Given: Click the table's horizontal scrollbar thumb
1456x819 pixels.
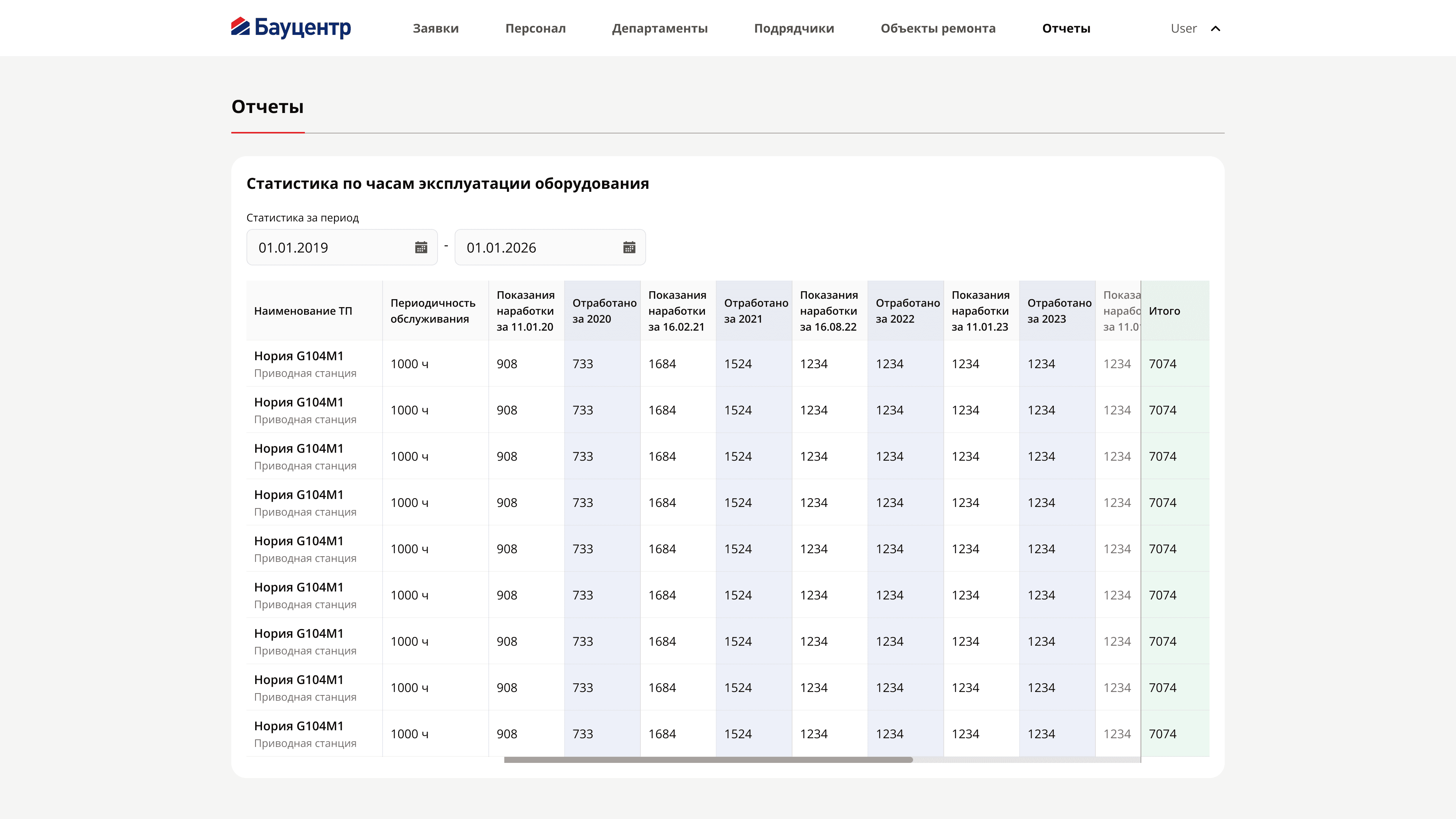Looking at the screenshot, I should pos(708,759).
